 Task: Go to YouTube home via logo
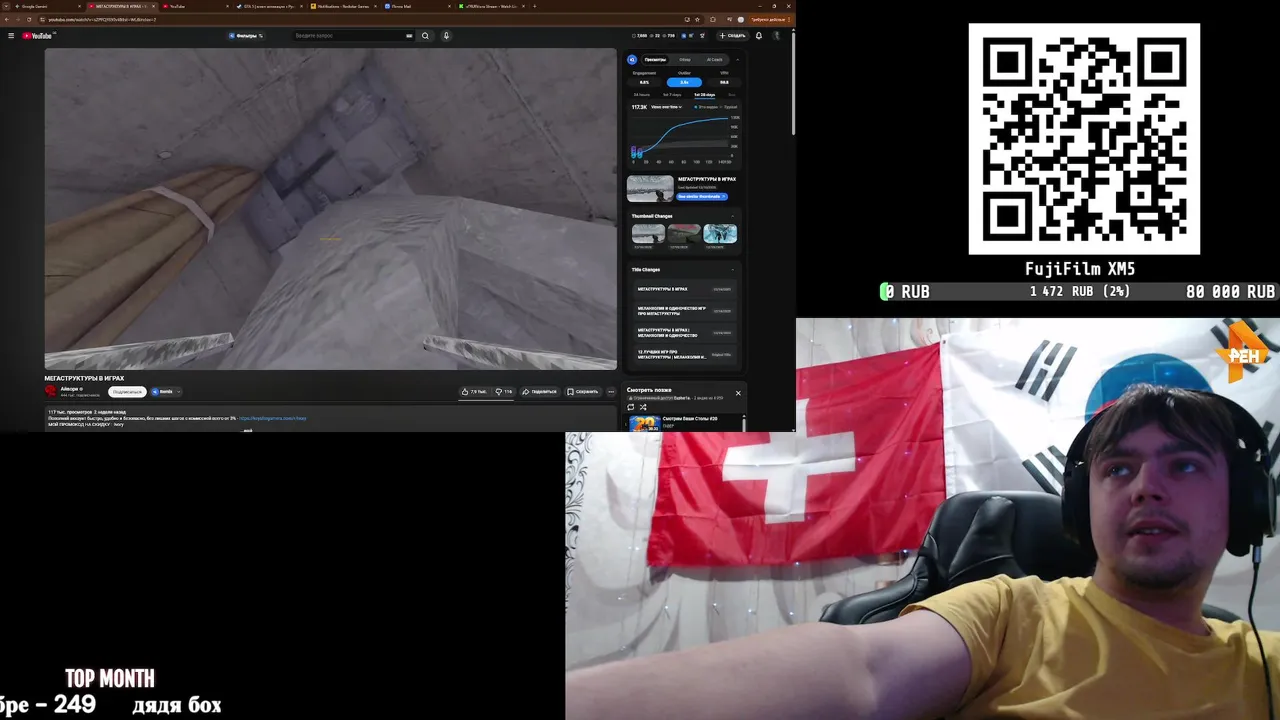(x=37, y=36)
